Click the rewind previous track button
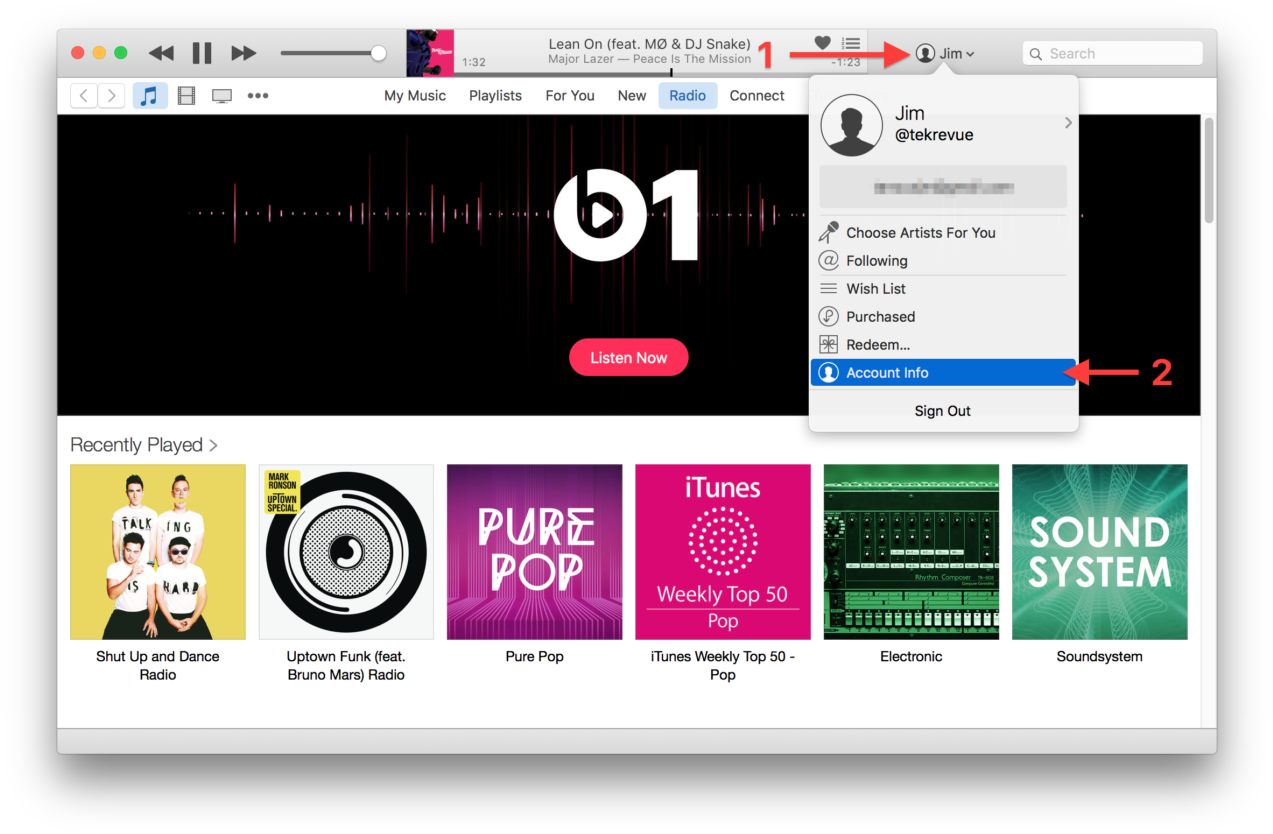The height and width of the screenshot is (834, 1273). [x=161, y=53]
